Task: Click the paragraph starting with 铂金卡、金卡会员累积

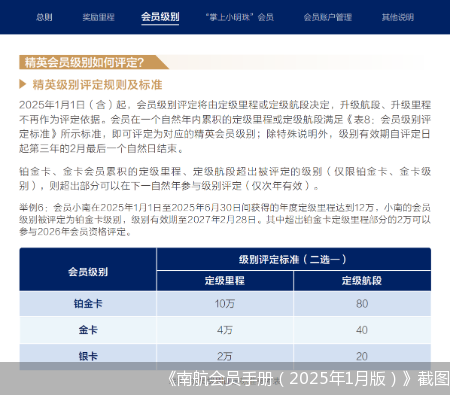Action: (225, 179)
